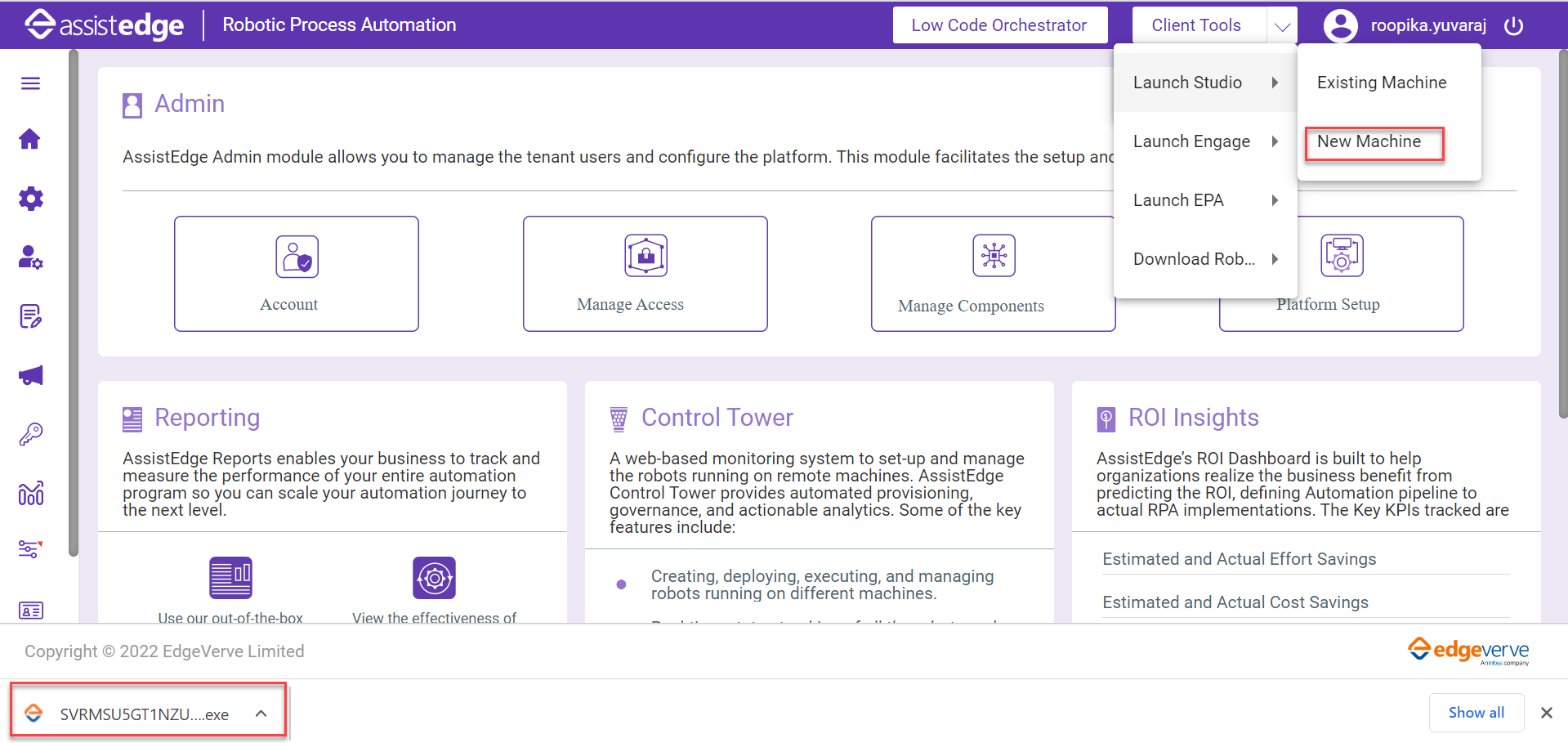Open the gear settings sidebar icon

(30, 198)
